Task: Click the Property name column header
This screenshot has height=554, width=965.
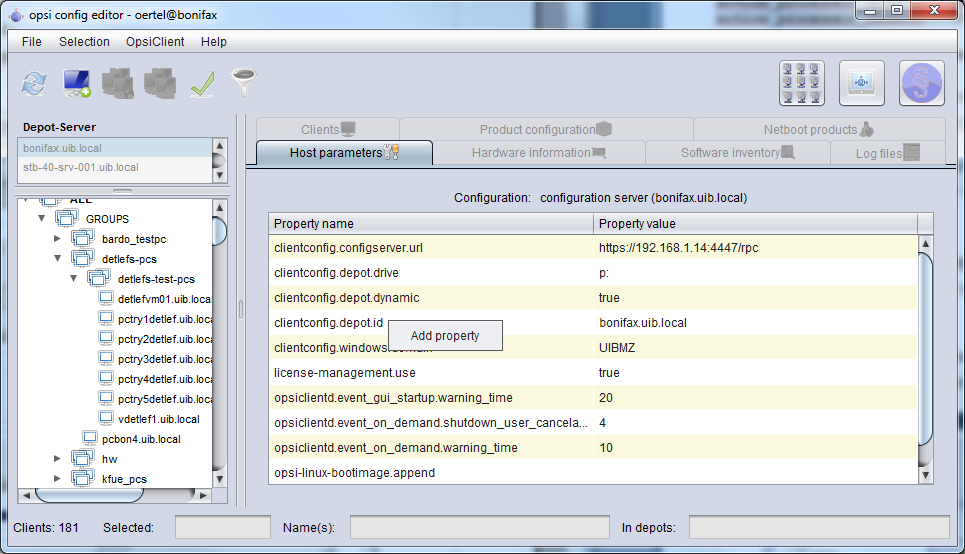Action: pyautogui.click(x=431, y=223)
